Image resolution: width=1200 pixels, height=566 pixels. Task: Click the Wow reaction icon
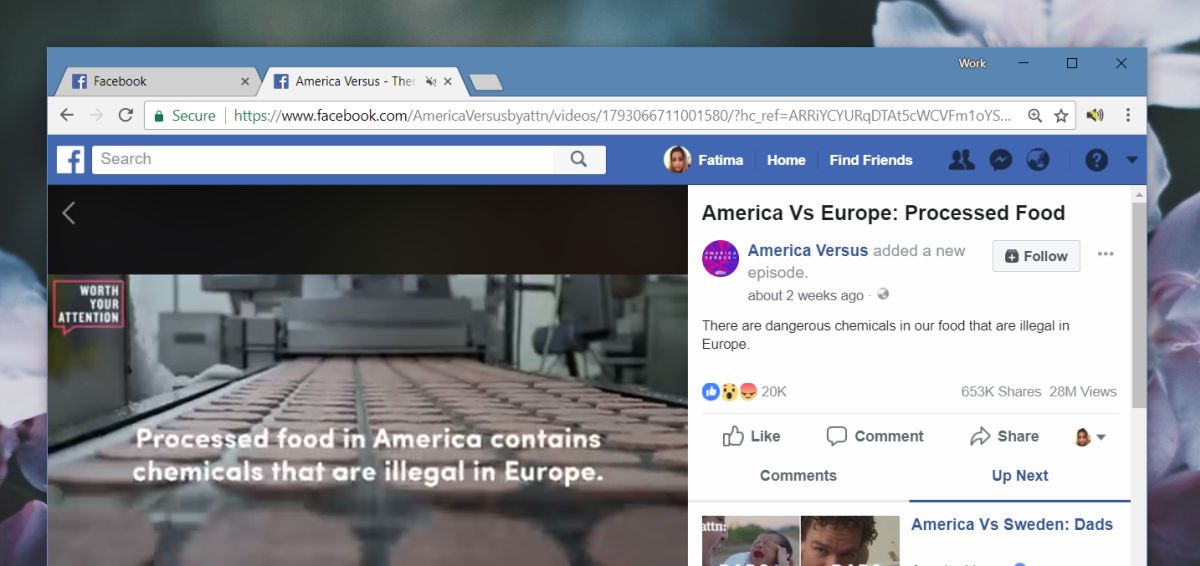click(x=729, y=391)
